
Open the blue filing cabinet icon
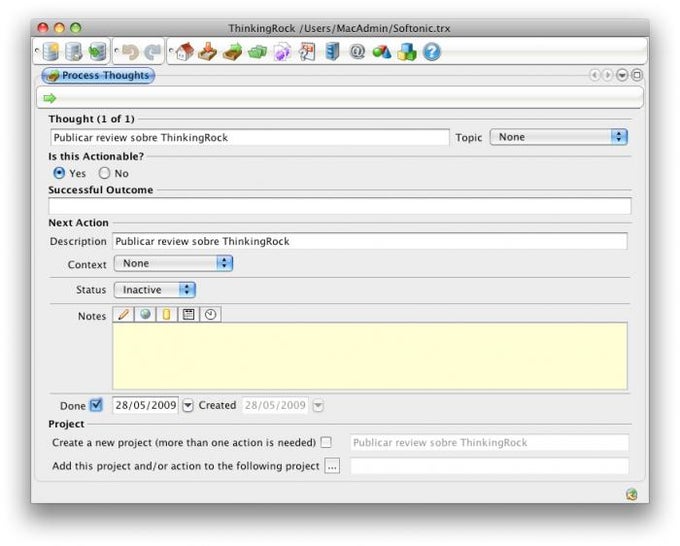pos(332,52)
